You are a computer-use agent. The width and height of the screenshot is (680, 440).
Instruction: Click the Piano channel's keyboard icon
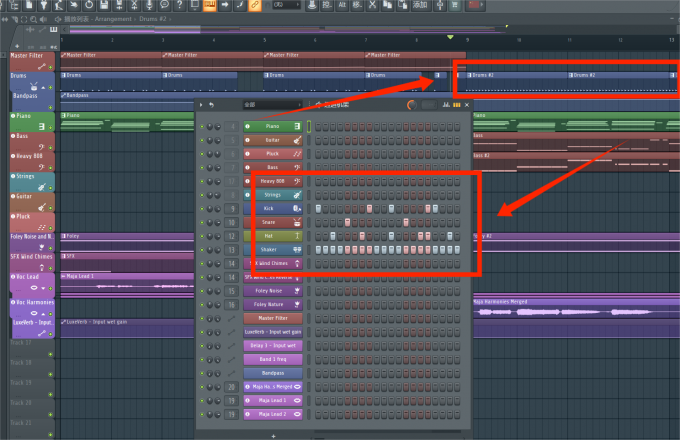point(298,127)
